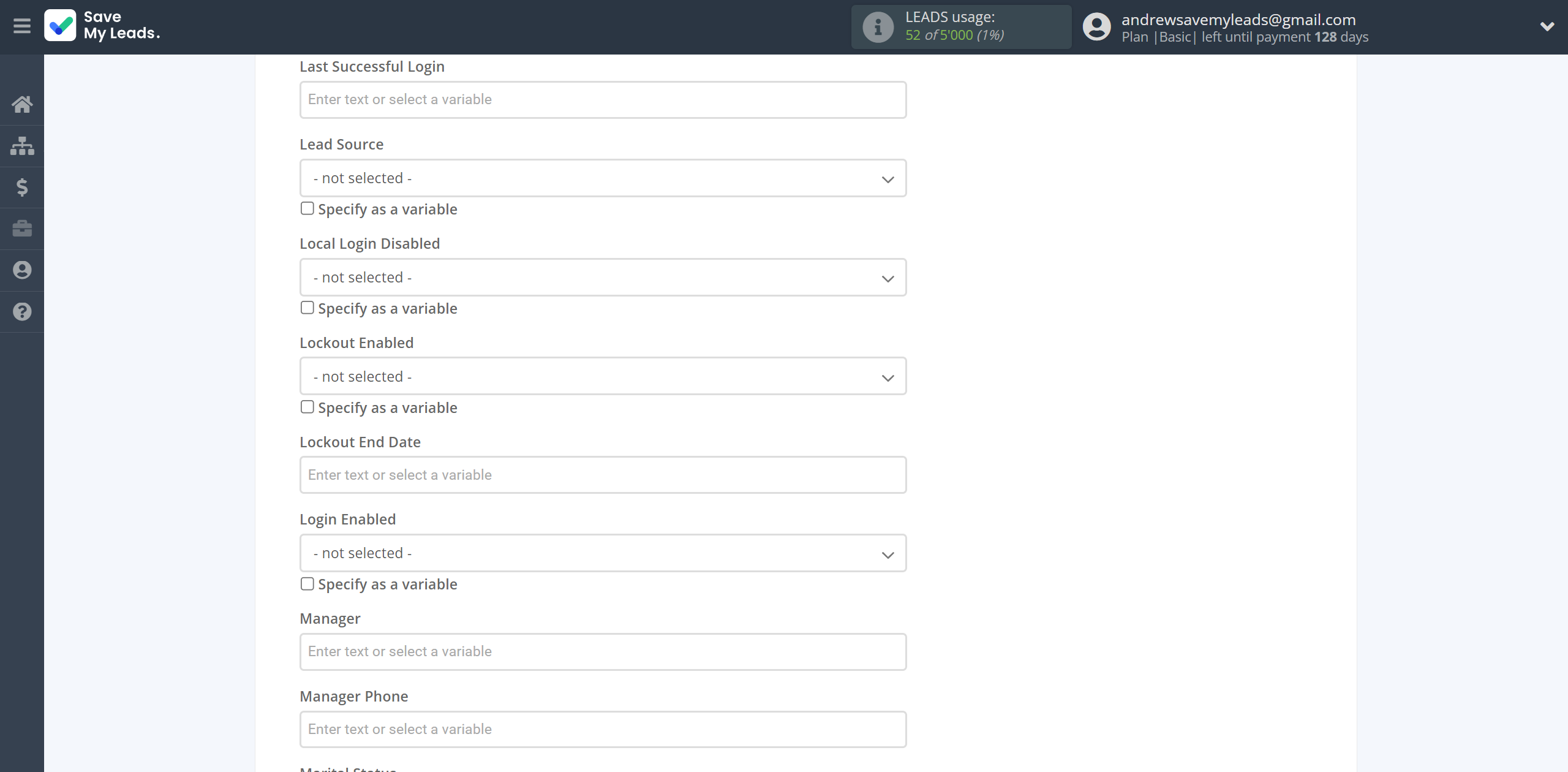Toggle 'Specify as a variable' for Lead Source

[306, 208]
